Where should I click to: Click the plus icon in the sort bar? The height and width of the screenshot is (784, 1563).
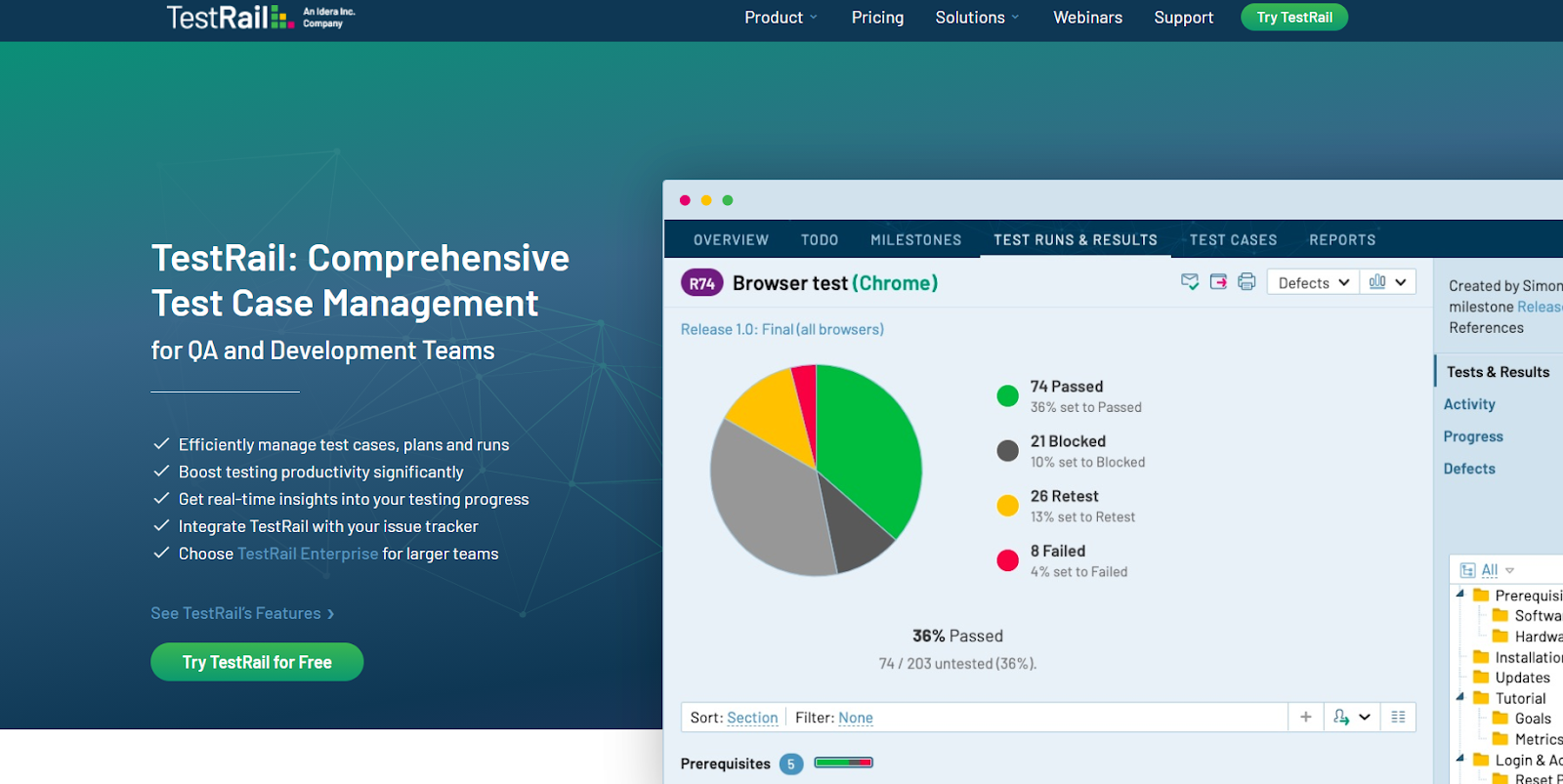pos(1305,717)
